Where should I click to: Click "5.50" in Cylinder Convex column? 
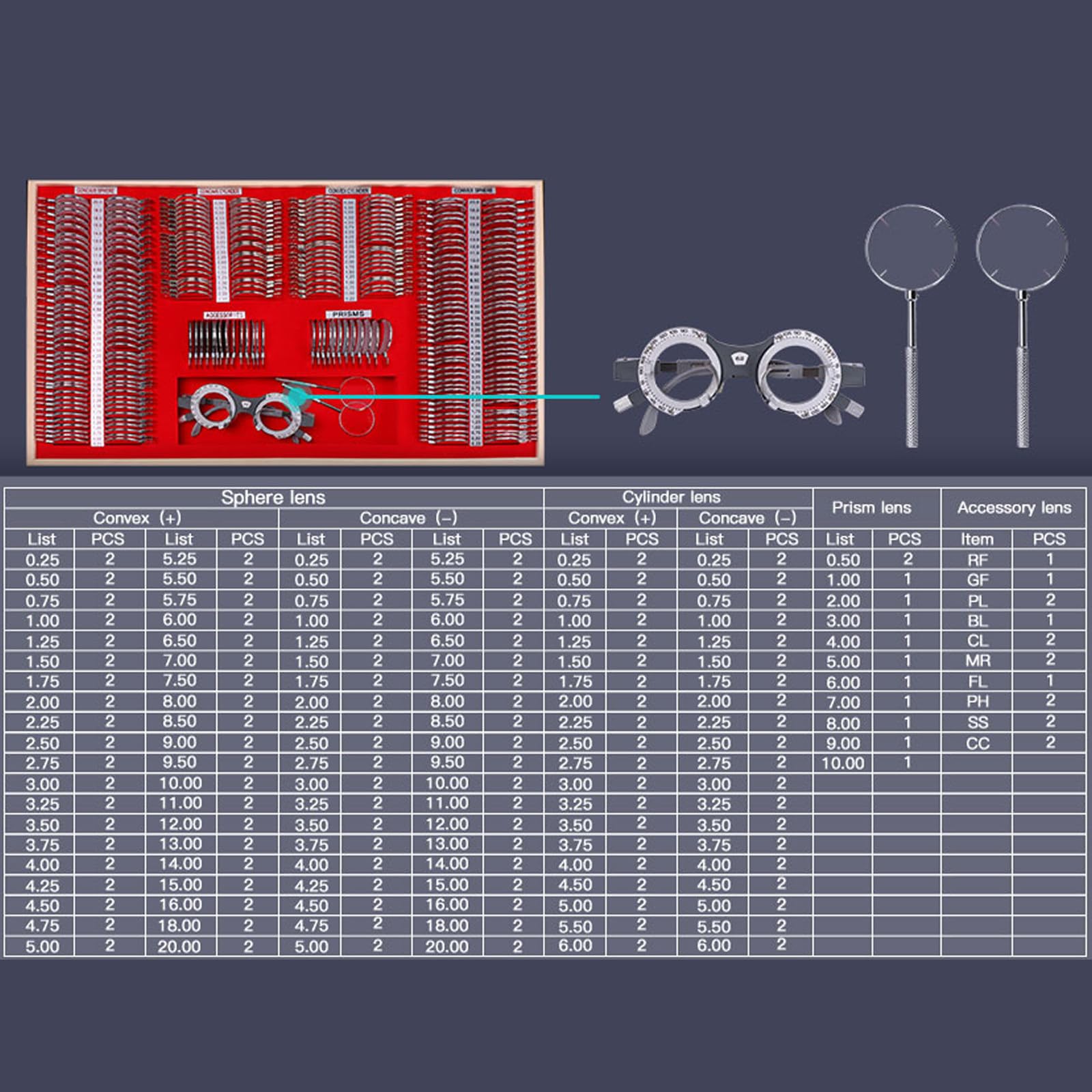(575, 926)
